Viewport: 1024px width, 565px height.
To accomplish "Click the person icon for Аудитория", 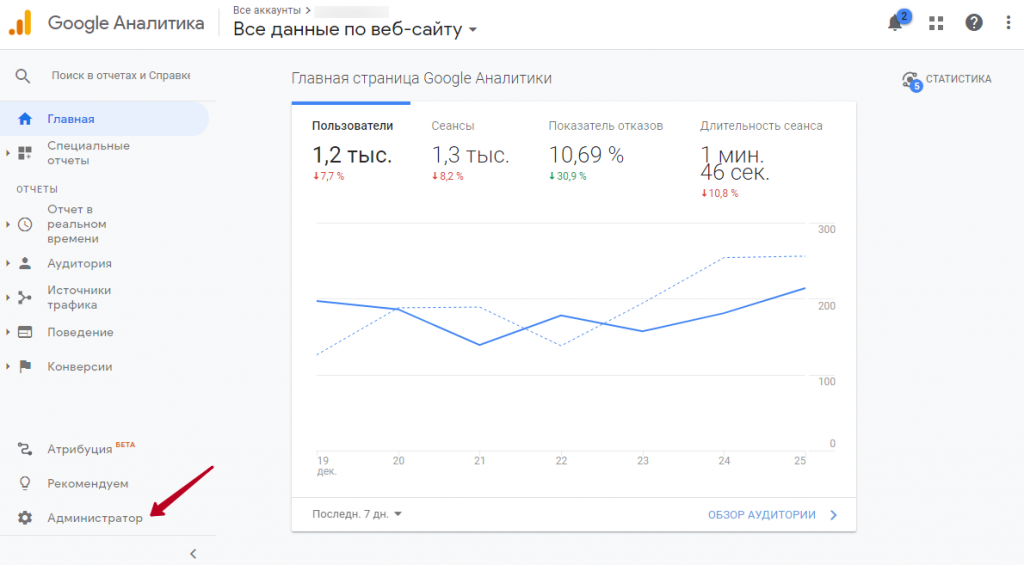I will coord(25,263).
